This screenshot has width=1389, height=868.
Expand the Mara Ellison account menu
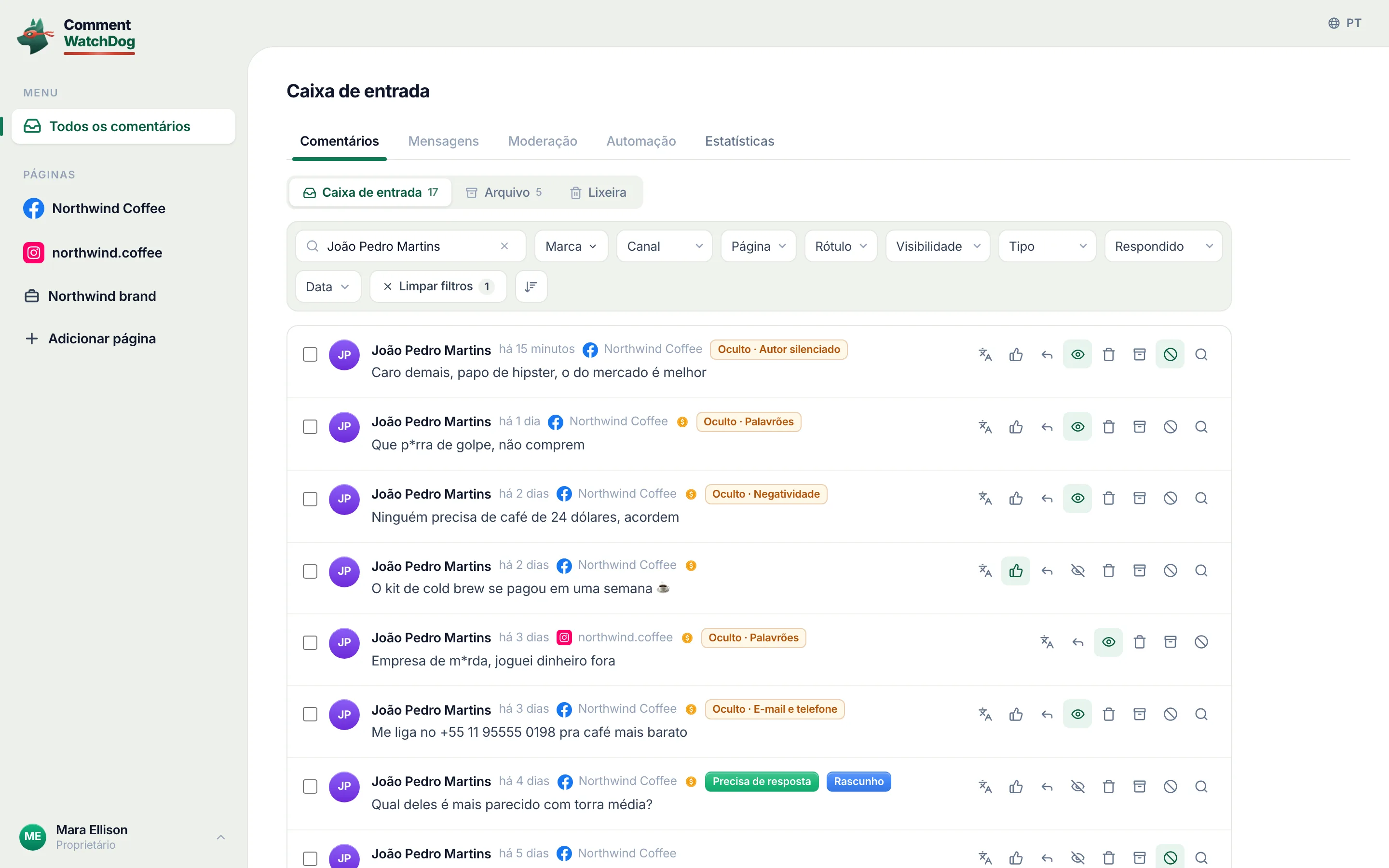[123, 837]
